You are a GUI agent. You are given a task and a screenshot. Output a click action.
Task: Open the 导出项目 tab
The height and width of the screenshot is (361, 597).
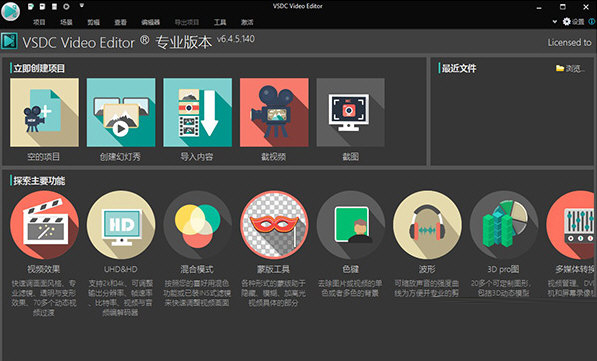point(187,22)
